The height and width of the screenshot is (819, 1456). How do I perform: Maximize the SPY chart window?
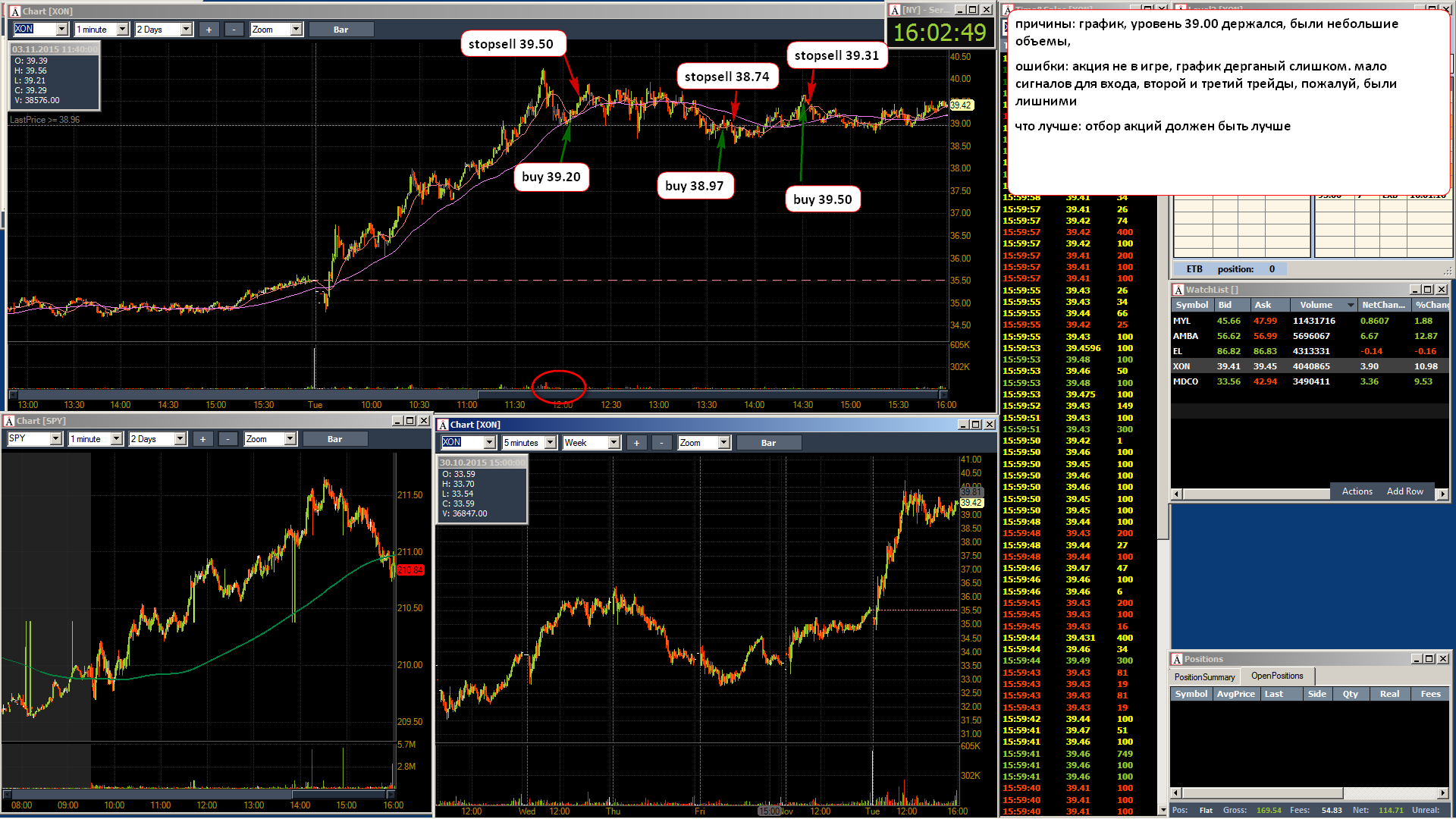click(x=410, y=421)
